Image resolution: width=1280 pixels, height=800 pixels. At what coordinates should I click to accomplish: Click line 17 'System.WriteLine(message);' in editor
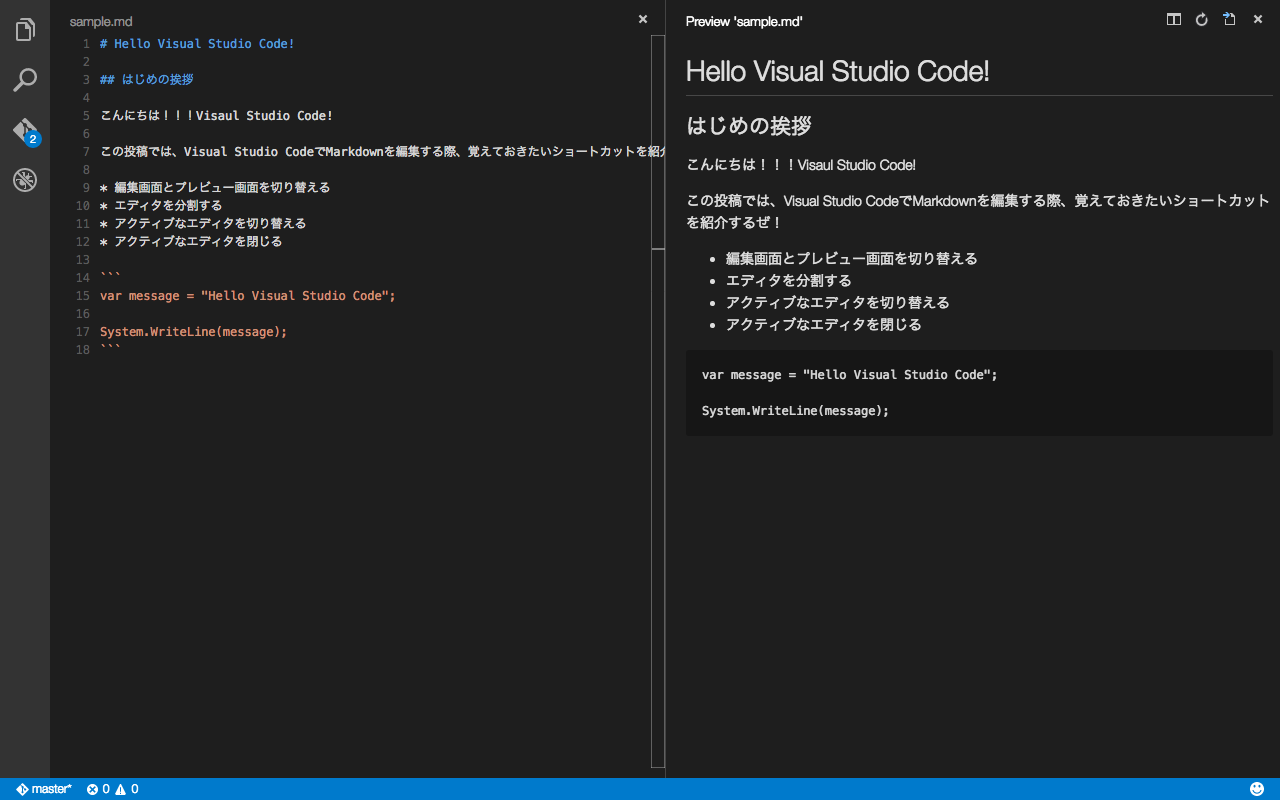coord(193,332)
